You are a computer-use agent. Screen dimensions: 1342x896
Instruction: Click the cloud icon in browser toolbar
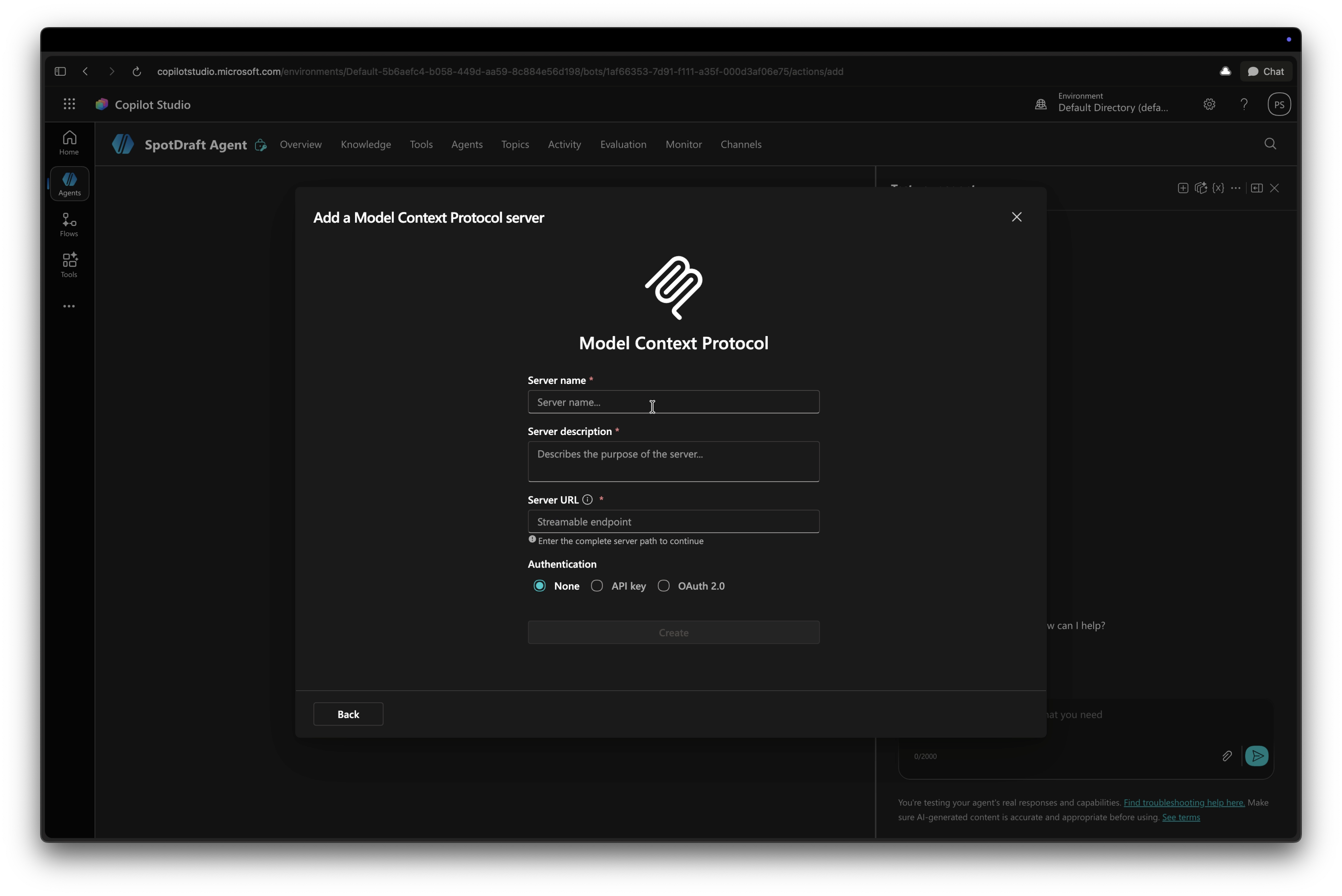tap(1225, 71)
